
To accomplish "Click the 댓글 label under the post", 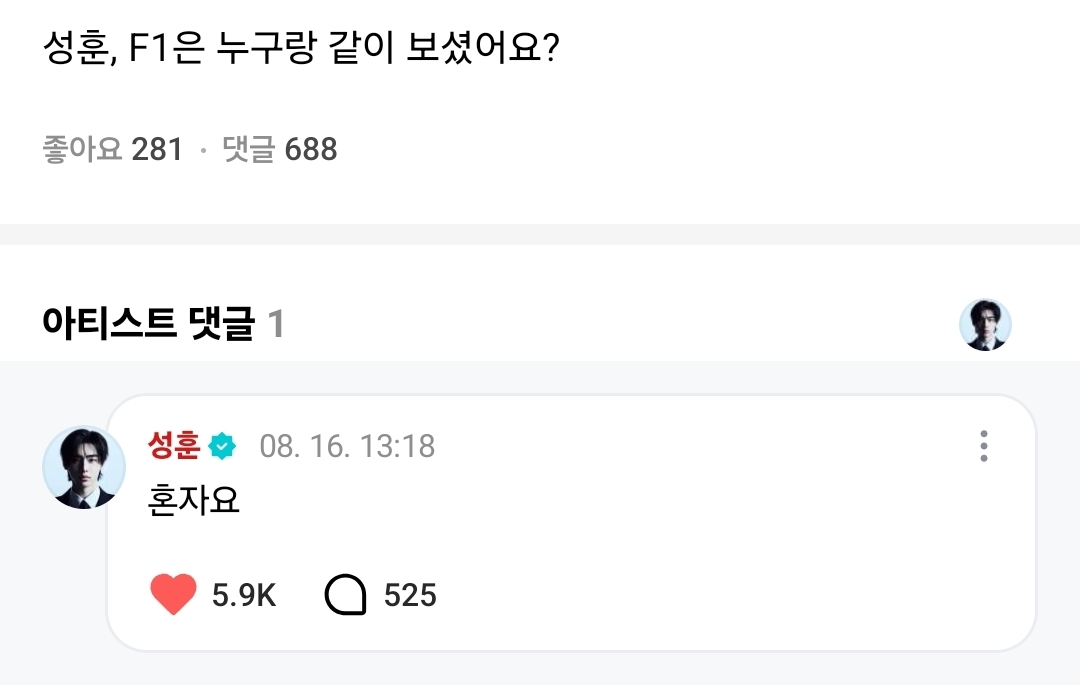I will click(x=248, y=150).
